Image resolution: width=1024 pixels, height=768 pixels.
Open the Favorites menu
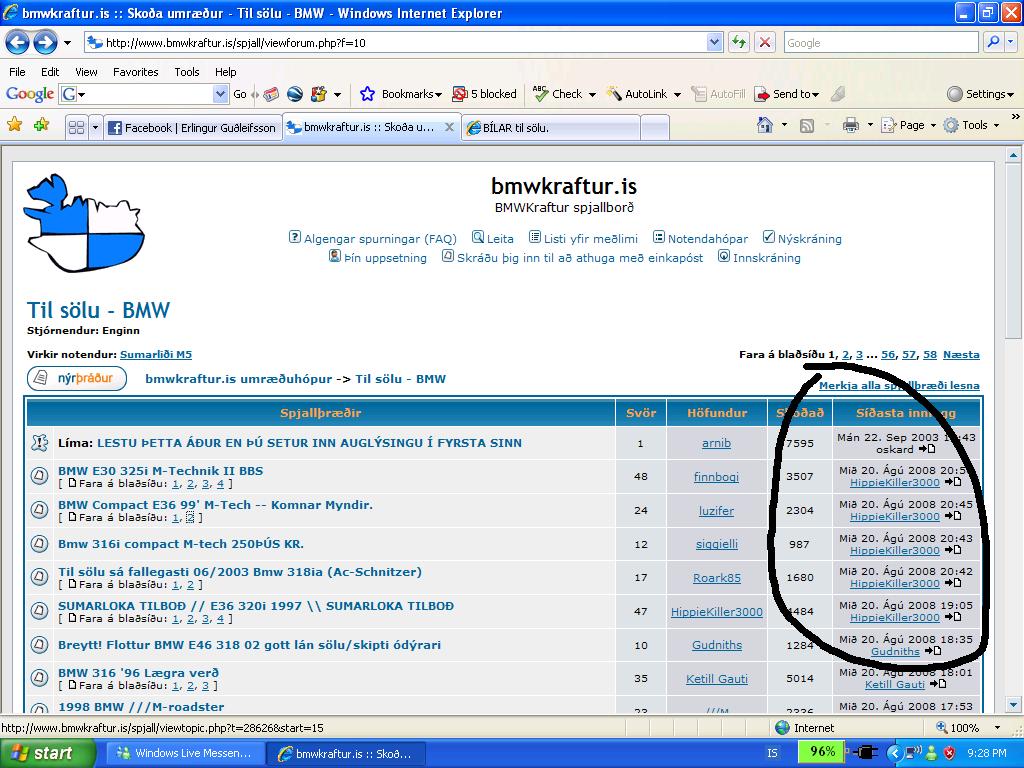(x=135, y=72)
